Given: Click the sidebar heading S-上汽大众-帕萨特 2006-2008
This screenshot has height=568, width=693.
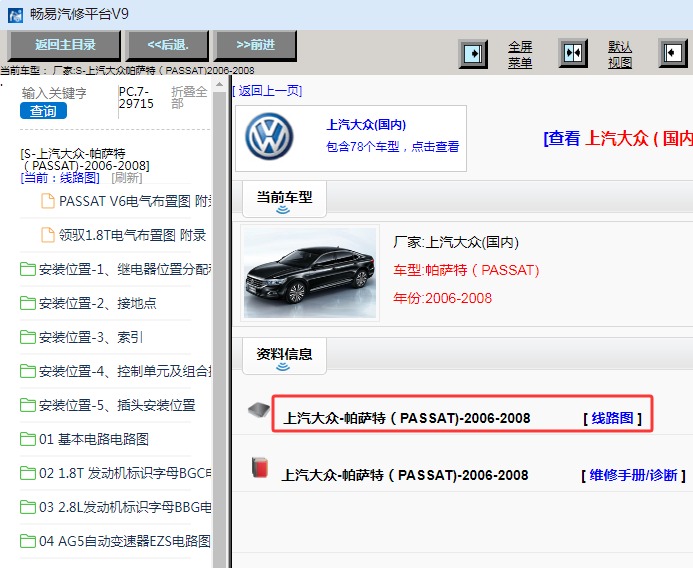Looking at the screenshot, I should point(85,160).
